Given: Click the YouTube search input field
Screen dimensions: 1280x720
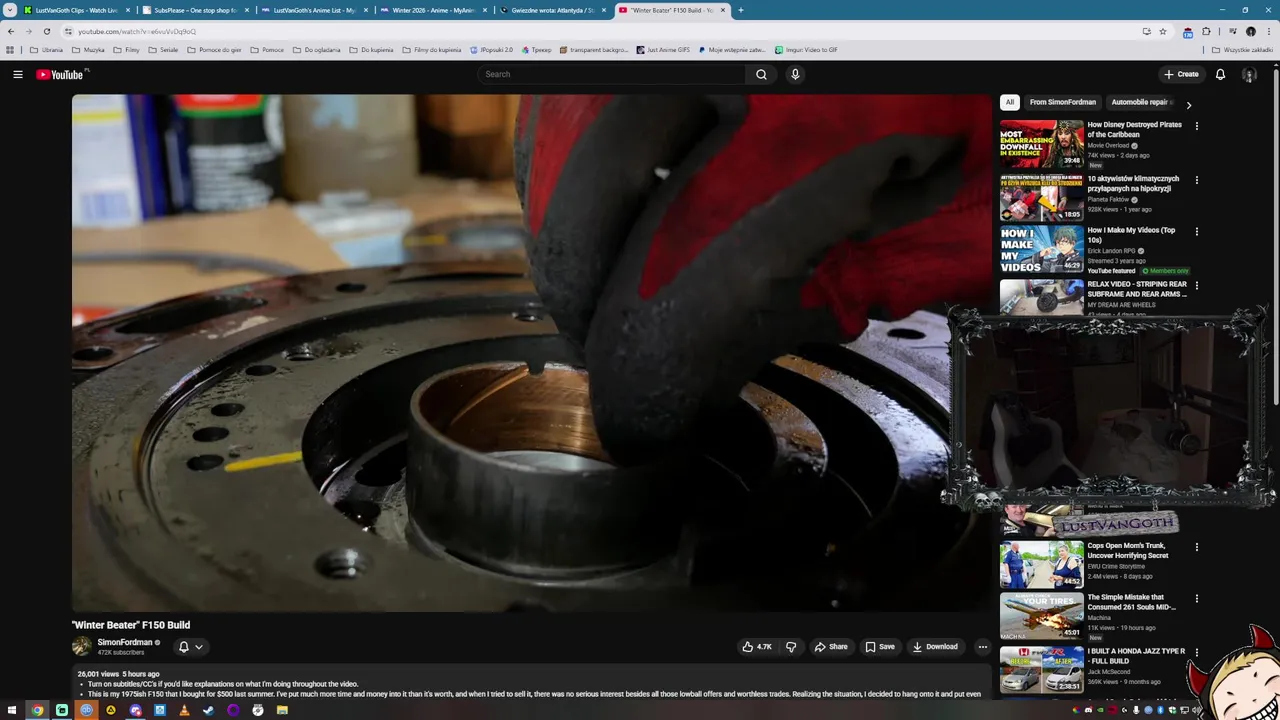Looking at the screenshot, I should 612,74.
